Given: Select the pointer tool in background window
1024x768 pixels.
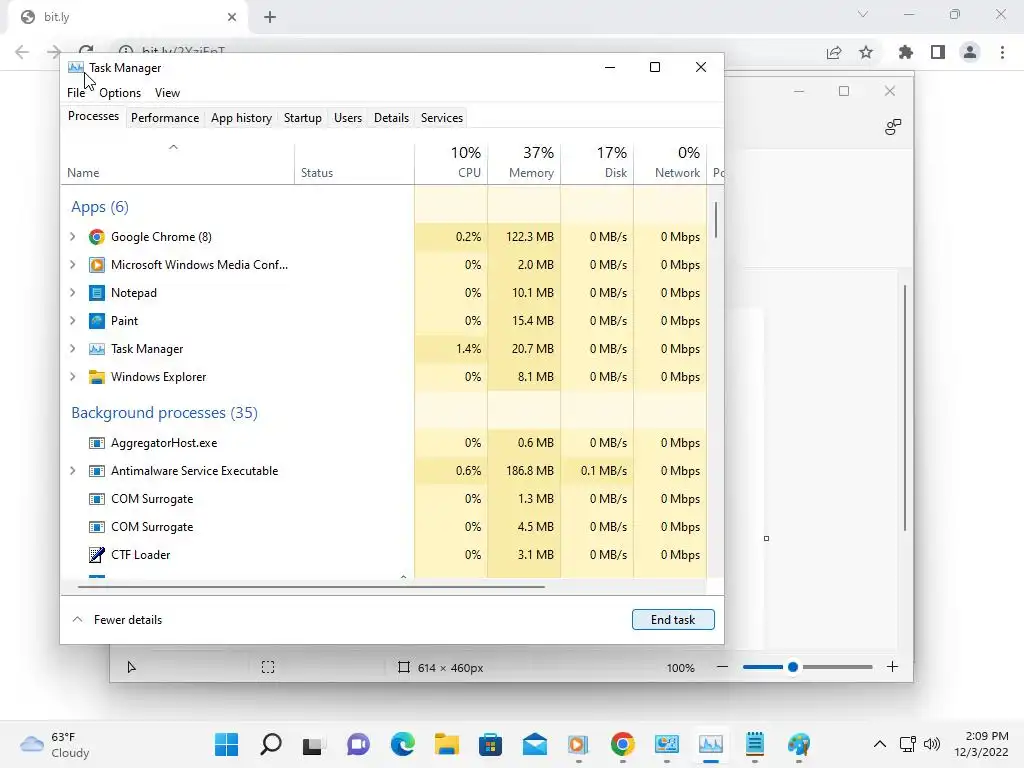Looking at the screenshot, I should (x=131, y=667).
